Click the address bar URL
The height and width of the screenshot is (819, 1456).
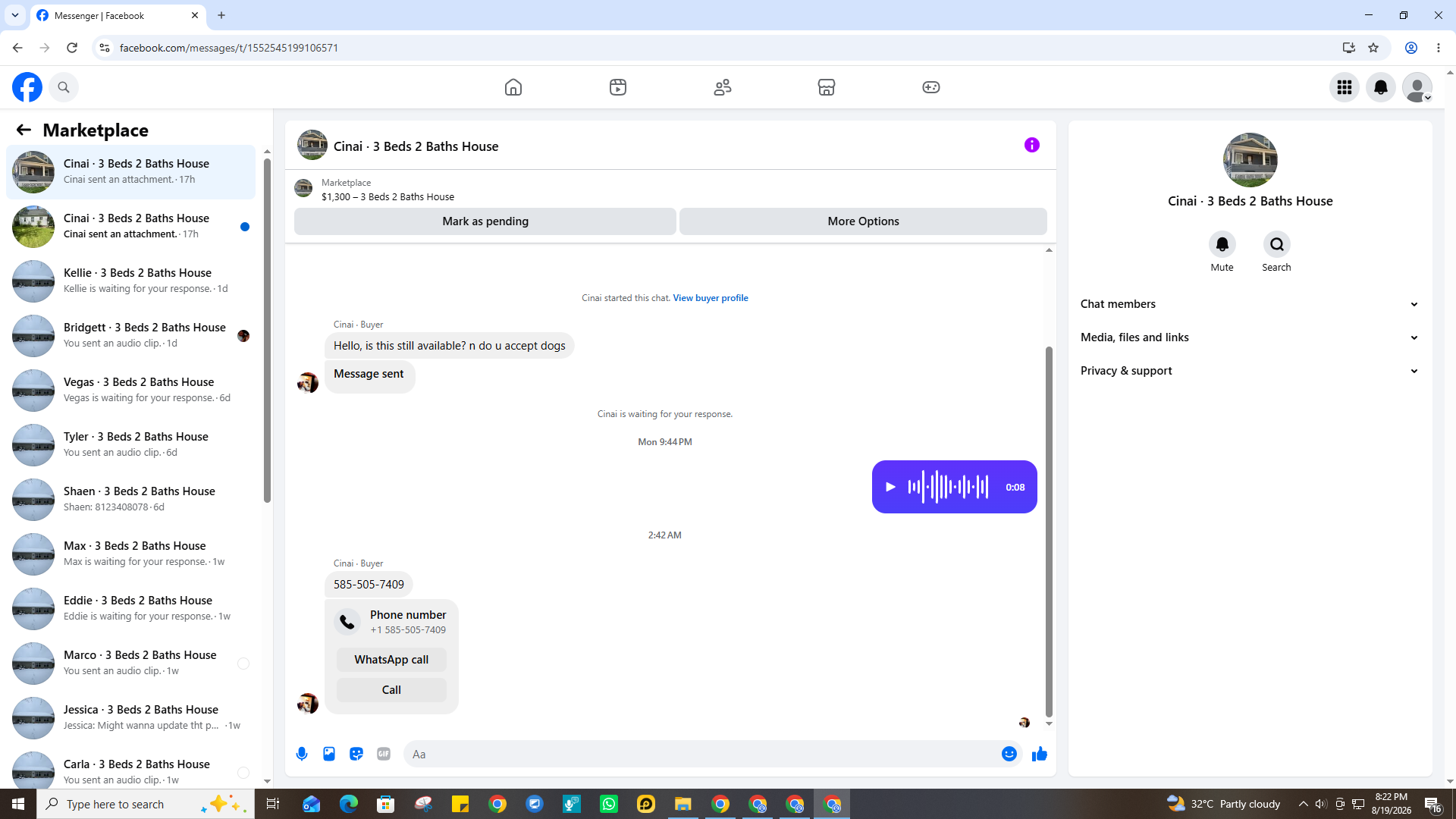coord(229,48)
